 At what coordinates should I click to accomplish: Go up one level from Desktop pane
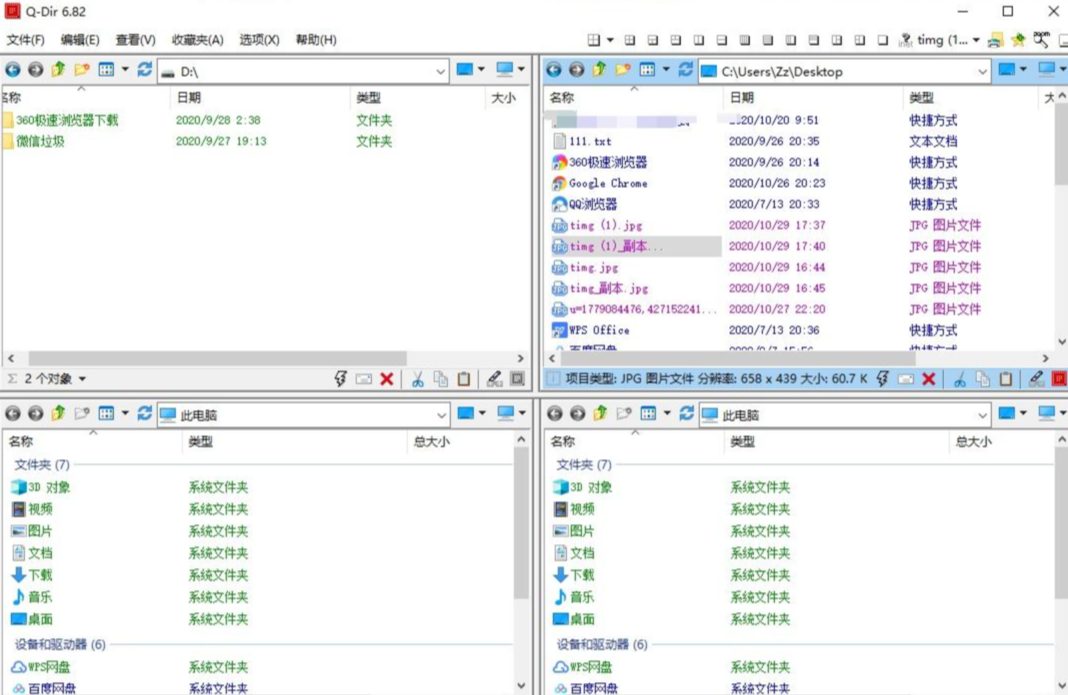point(599,69)
